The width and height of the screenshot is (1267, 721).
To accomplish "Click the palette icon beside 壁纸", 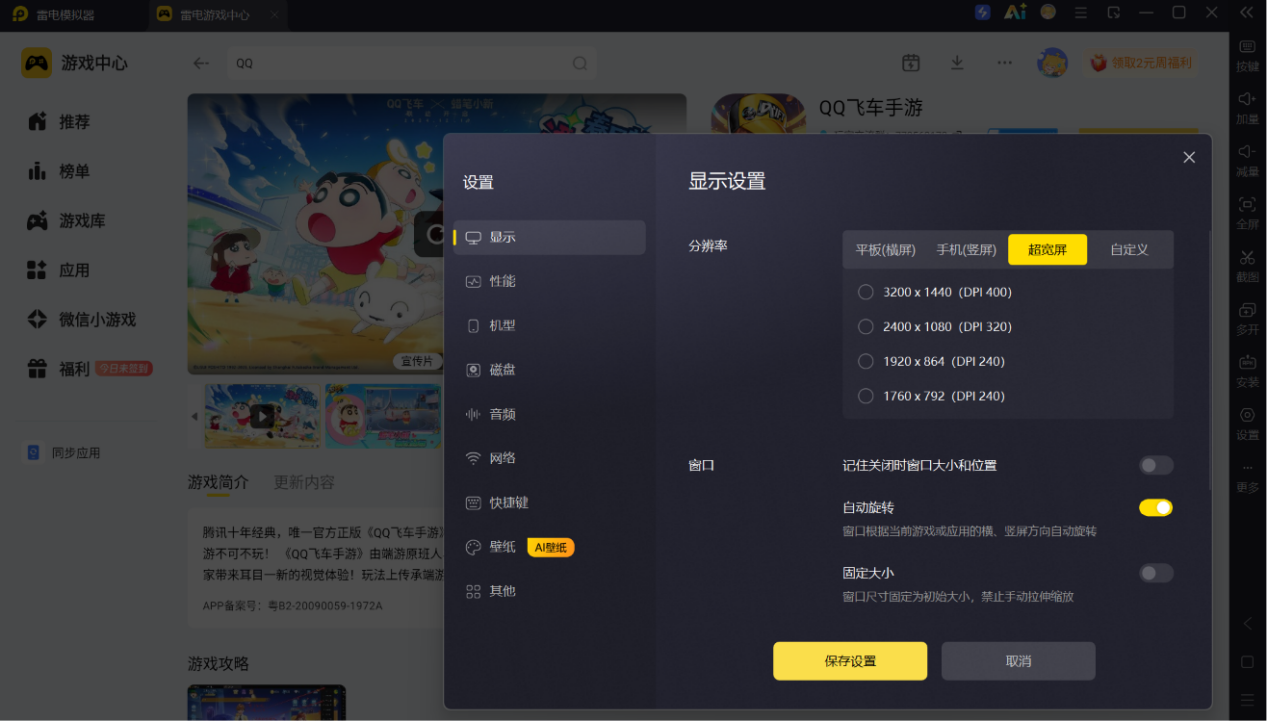I will point(474,547).
